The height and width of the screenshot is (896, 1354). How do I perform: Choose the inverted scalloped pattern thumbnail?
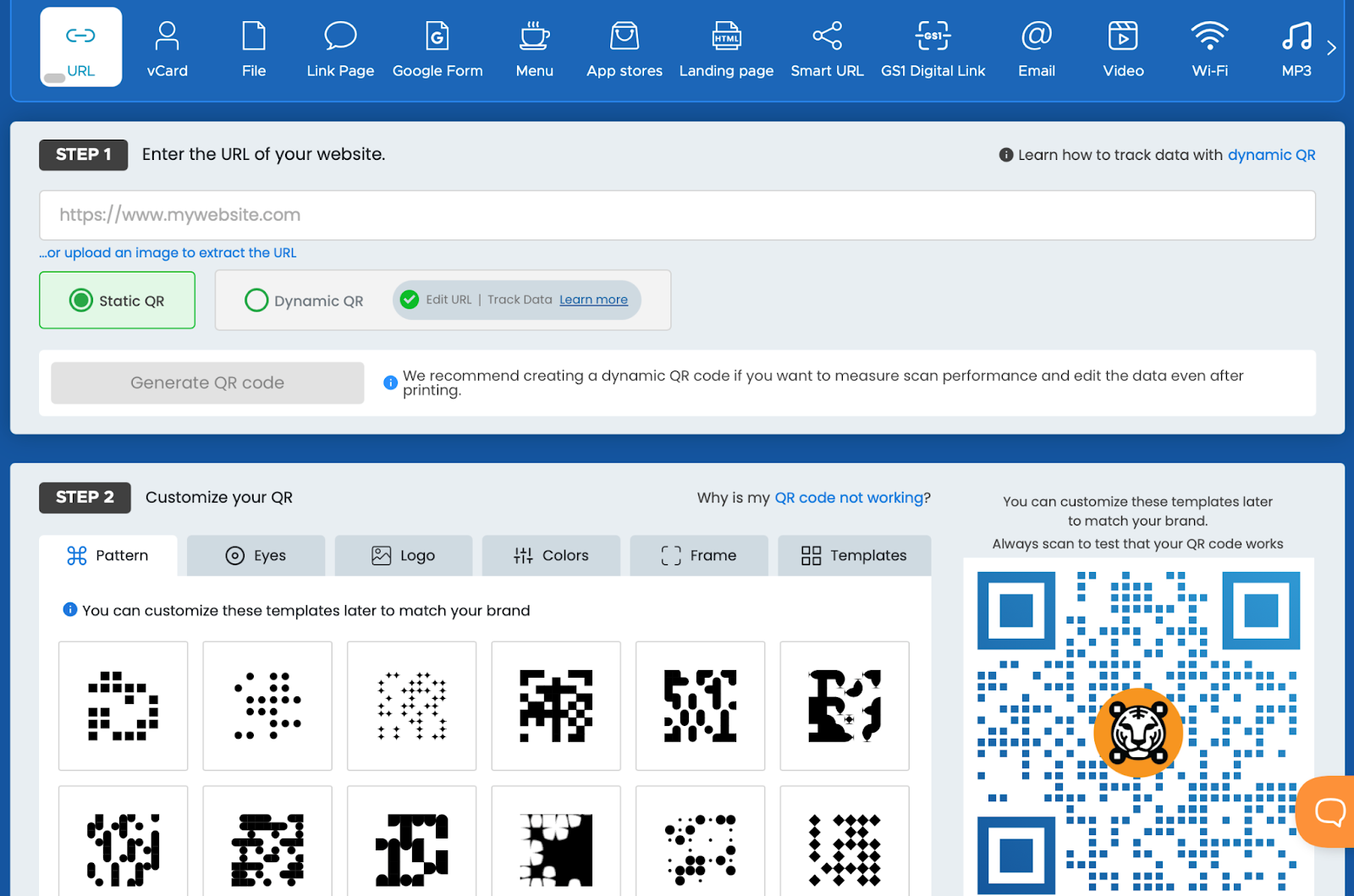[x=556, y=841]
